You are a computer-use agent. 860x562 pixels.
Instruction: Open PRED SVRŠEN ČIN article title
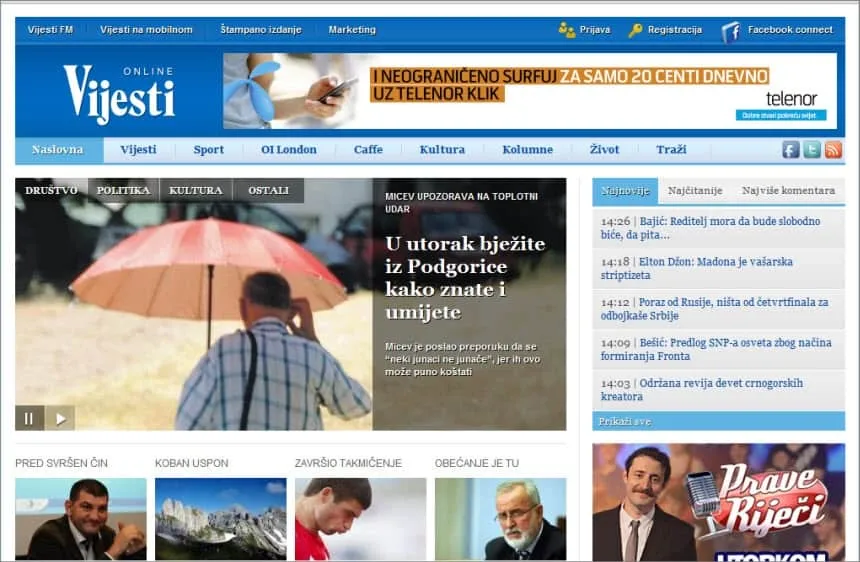point(61,463)
